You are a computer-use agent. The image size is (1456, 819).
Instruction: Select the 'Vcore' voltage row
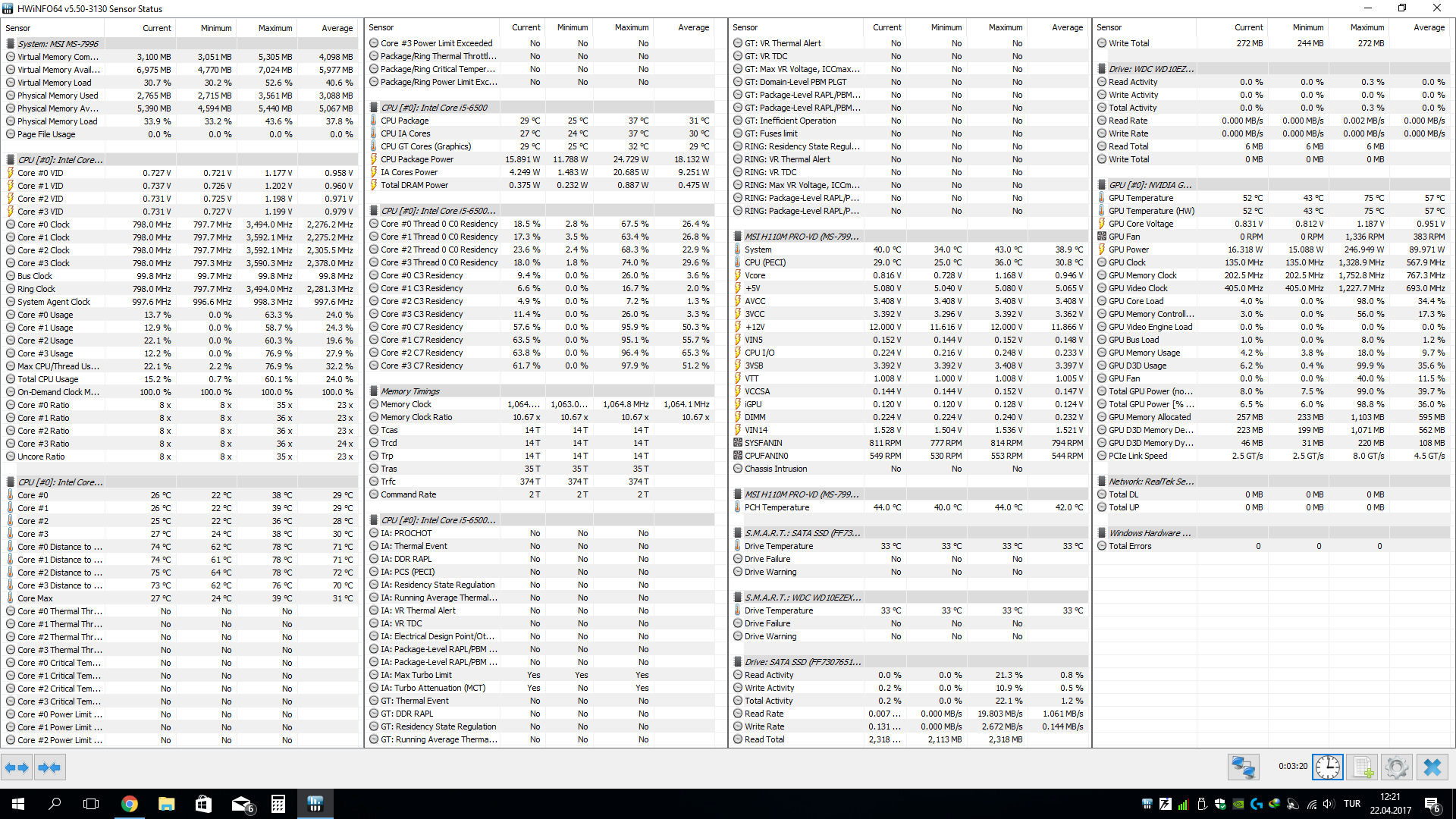910,275
